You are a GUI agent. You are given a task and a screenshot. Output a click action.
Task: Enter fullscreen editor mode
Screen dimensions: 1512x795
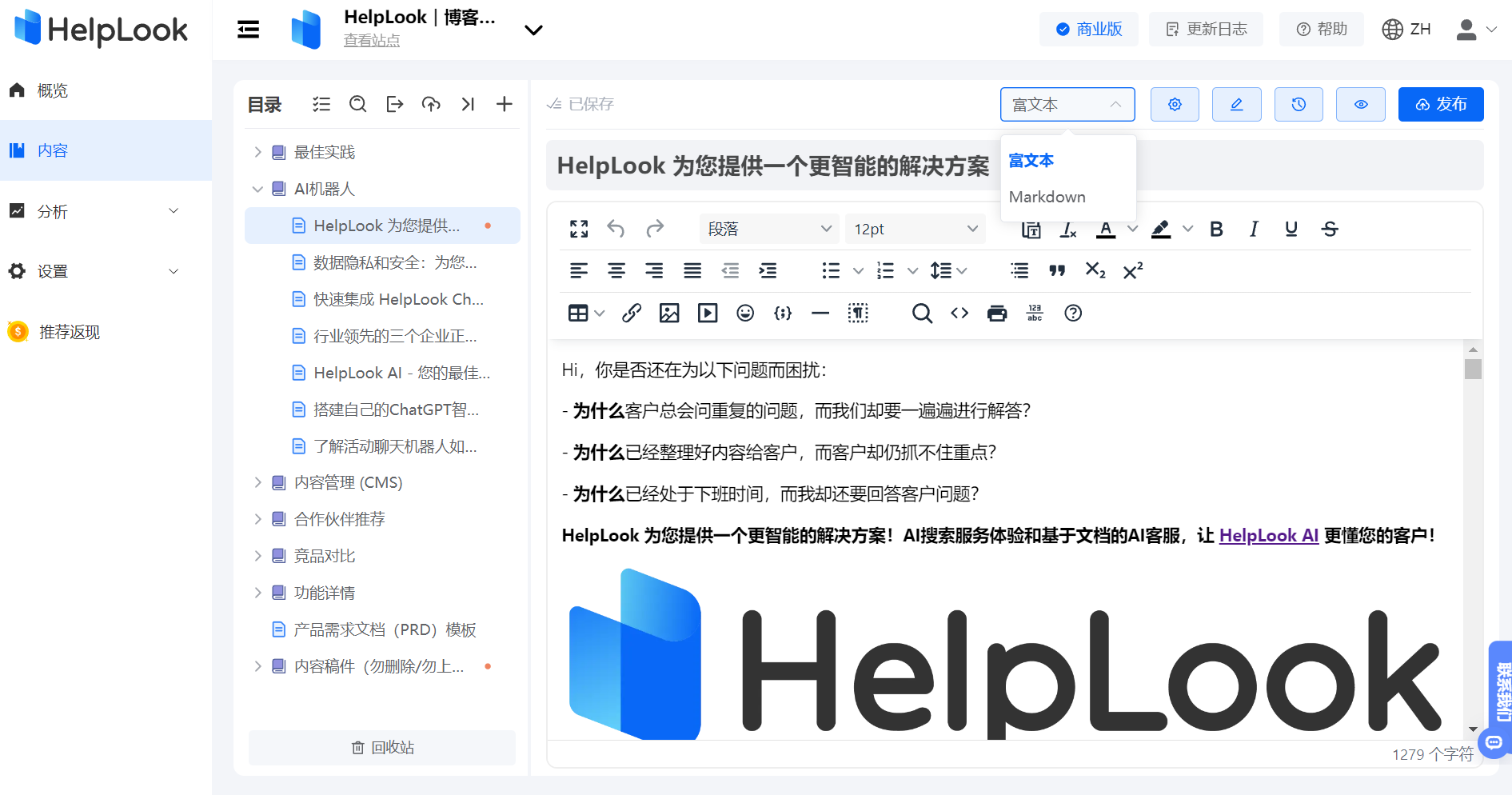point(579,229)
